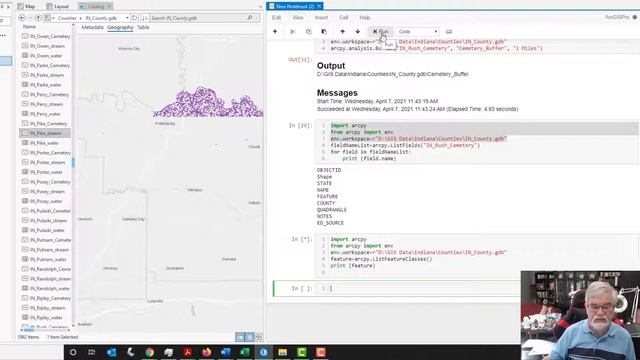The height and width of the screenshot is (360, 640).
Task: Close the New Notebook (2) tab
Action: (x=319, y=6)
